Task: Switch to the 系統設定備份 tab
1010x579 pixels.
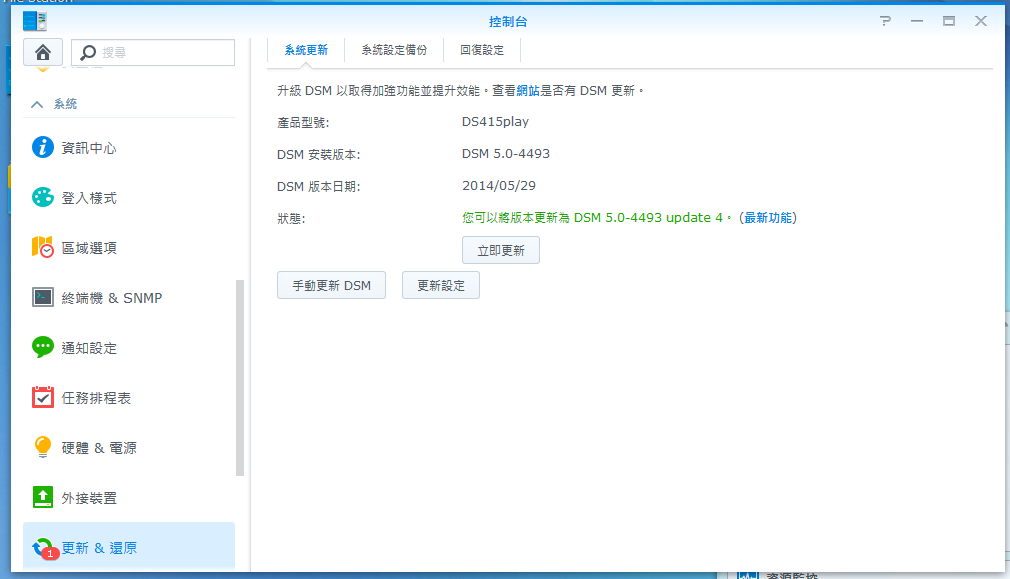Action: (x=394, y=50)
